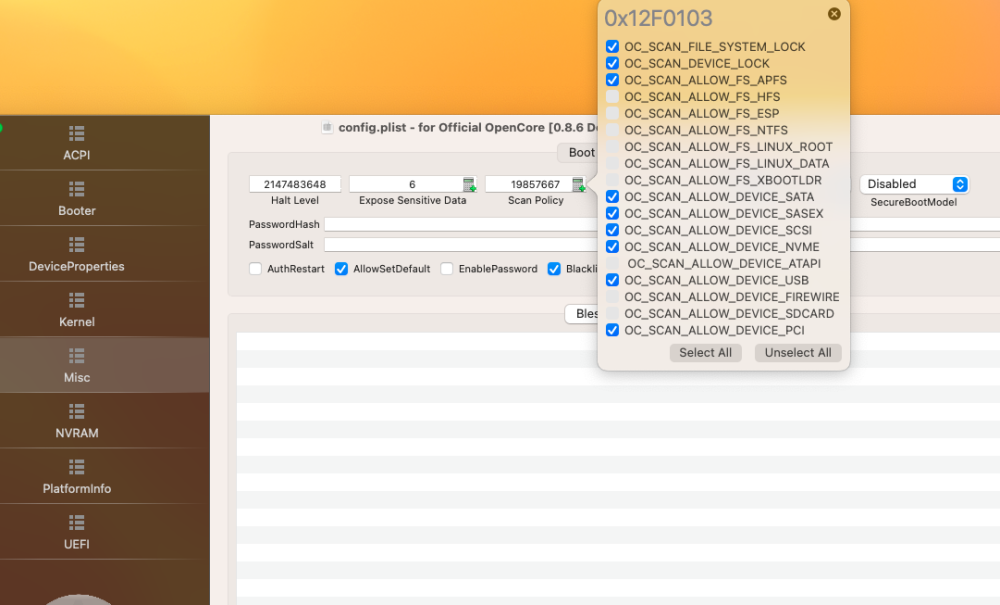Open calculator icon for Expose Sensitive Data

coord(469,184)
